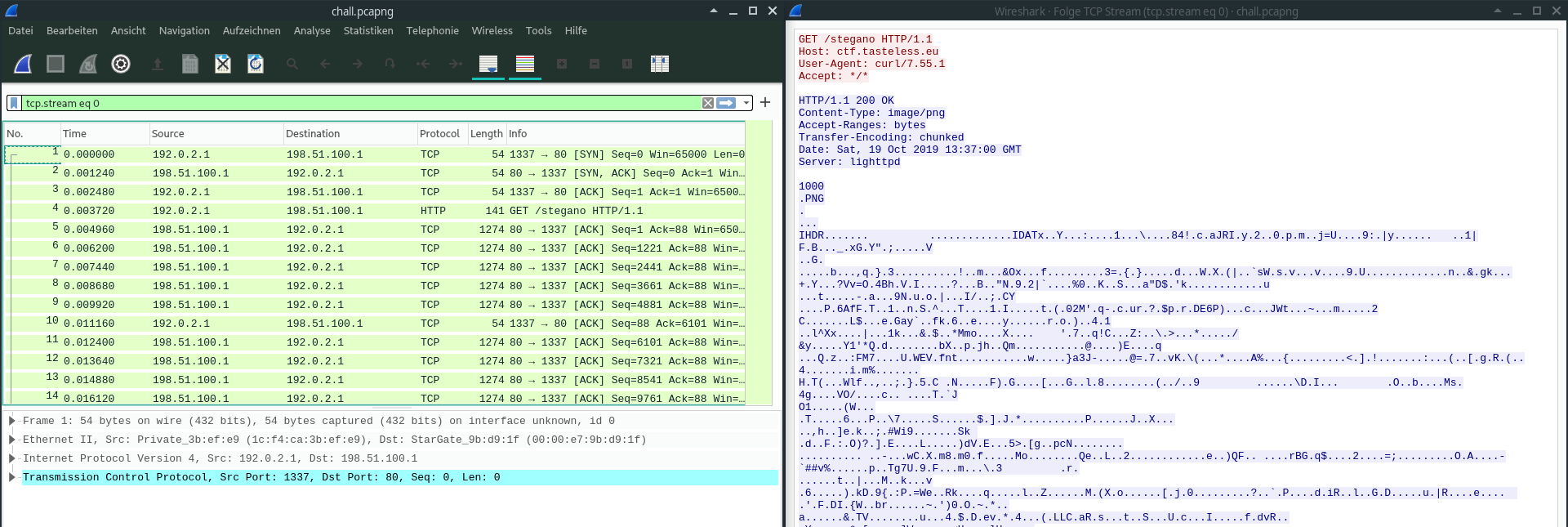
Task: Expand Transmission Control Protocol details
Action: (11, 477)
